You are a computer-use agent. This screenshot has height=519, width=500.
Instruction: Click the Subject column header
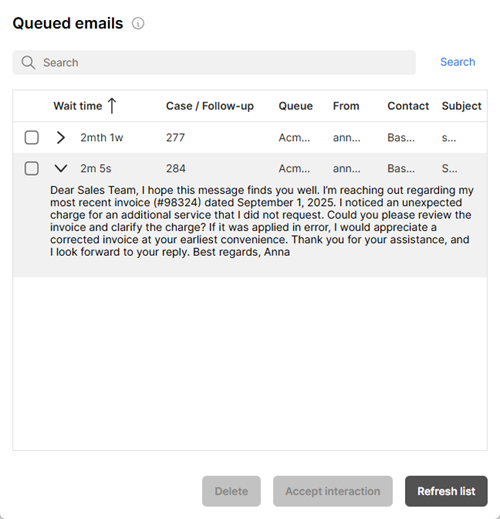pos(461,106)
